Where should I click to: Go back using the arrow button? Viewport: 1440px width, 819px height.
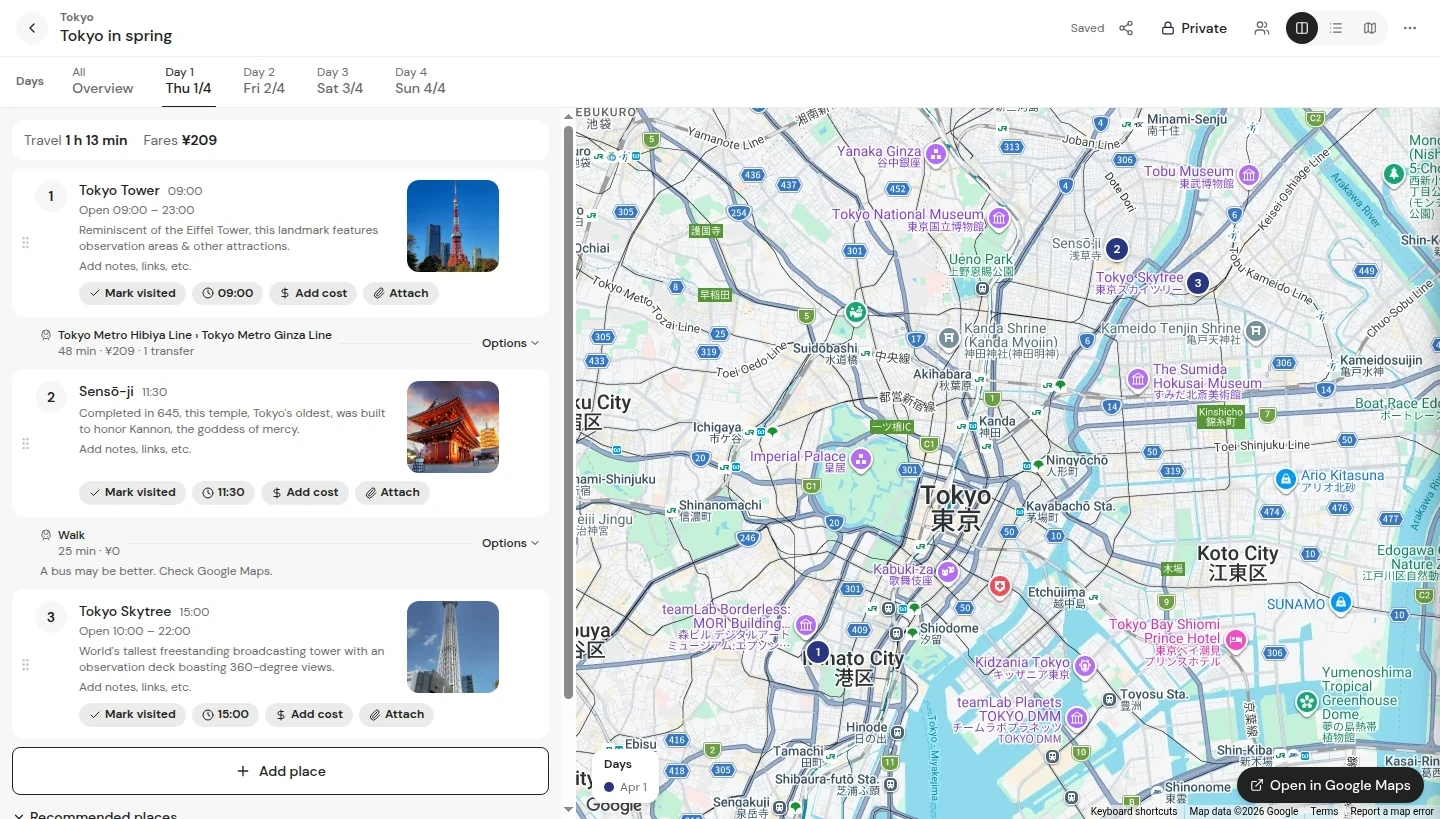32,28
